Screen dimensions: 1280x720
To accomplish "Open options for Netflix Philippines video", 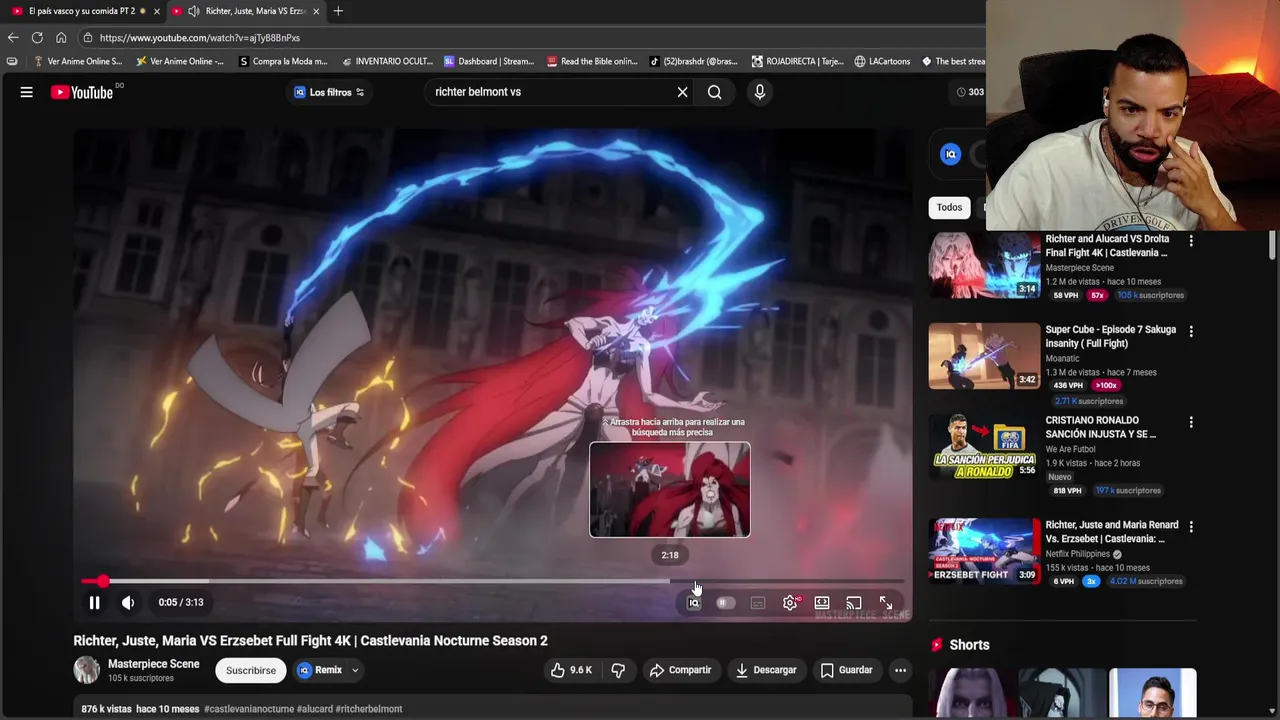I will tap(1191, 526).
